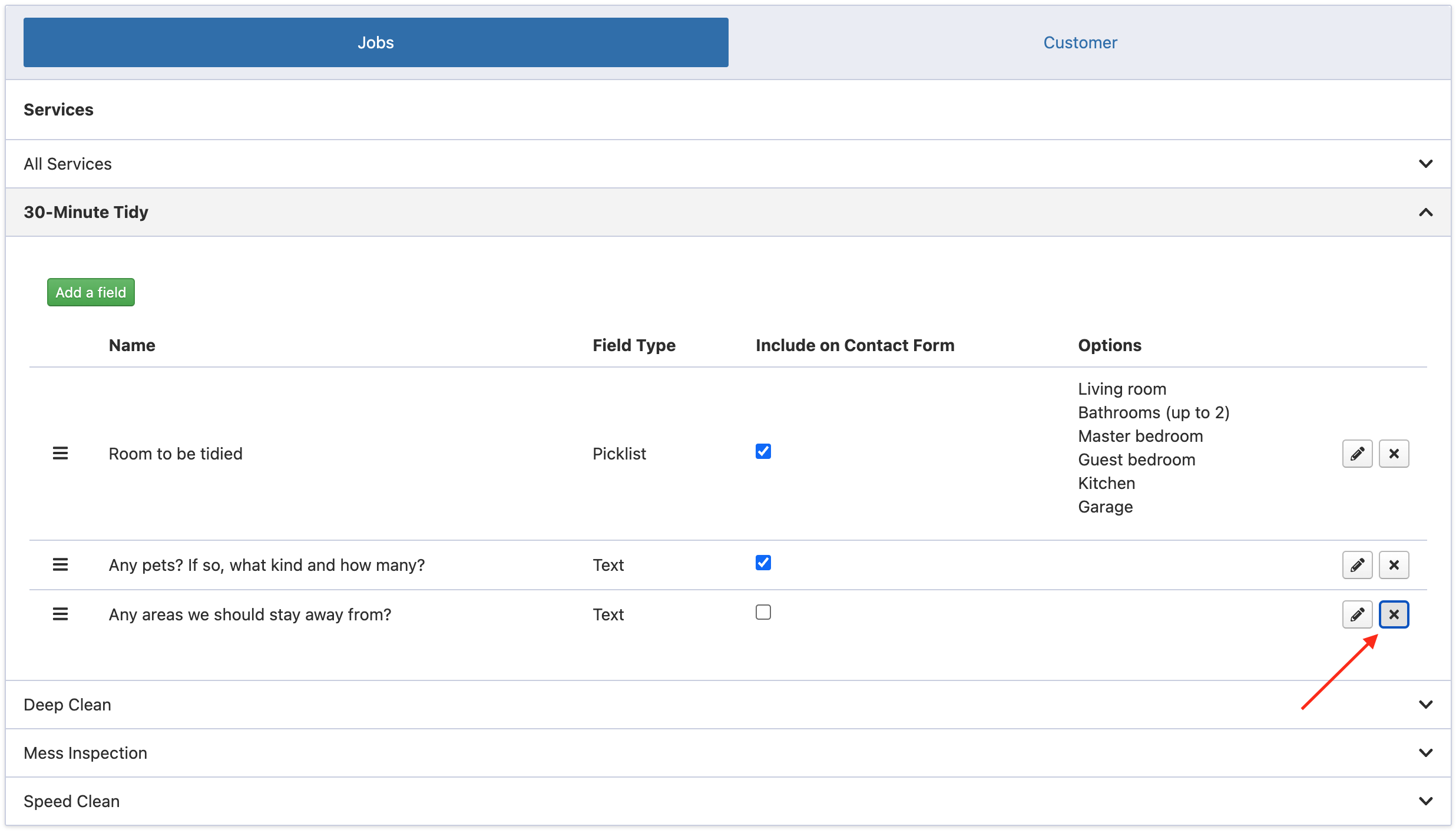Edit 'Any areas we should stay away from?'

pyautogui.click(x=1357, y=614)
